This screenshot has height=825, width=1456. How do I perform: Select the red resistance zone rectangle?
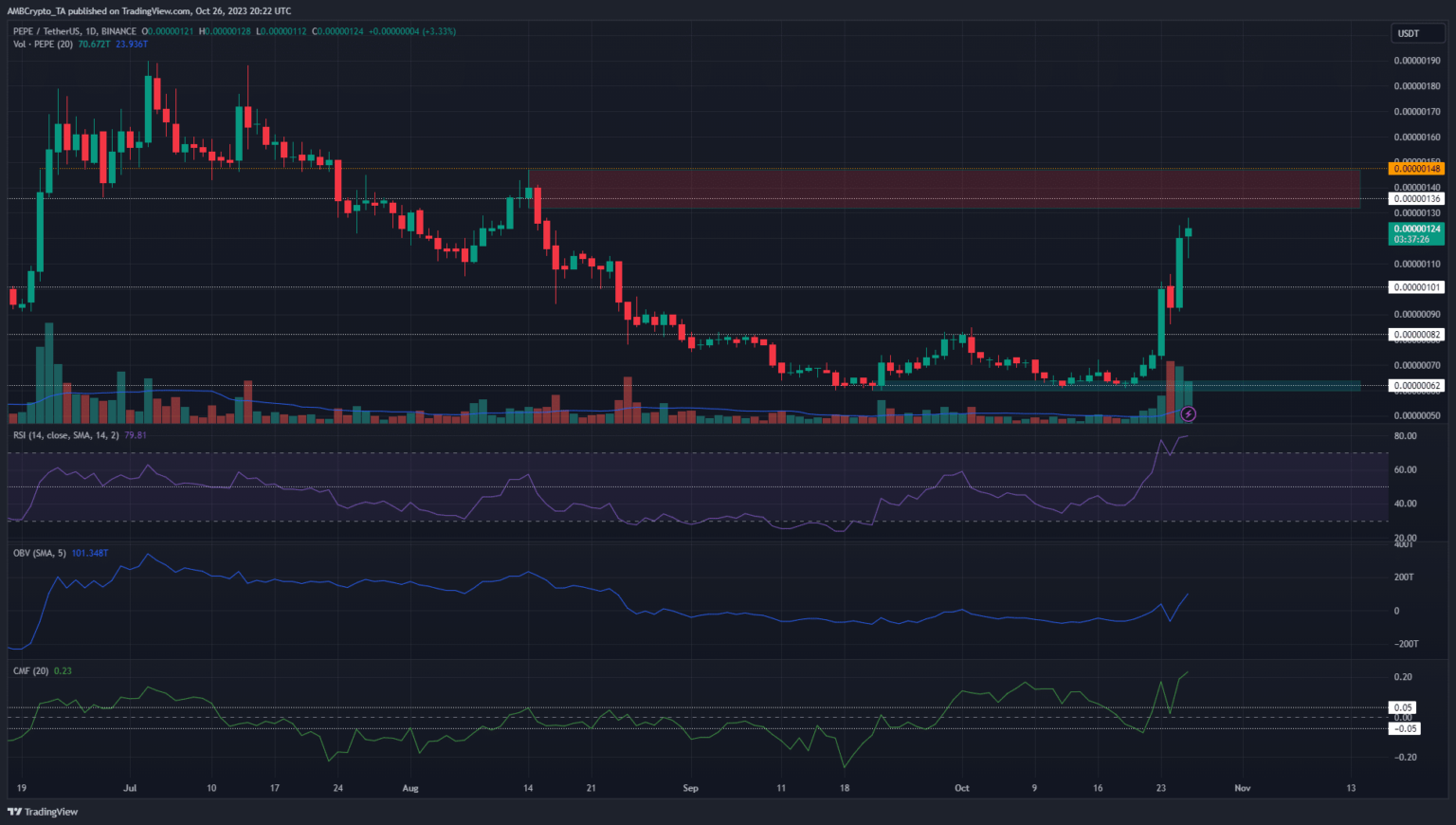click(x=948, y=189)
